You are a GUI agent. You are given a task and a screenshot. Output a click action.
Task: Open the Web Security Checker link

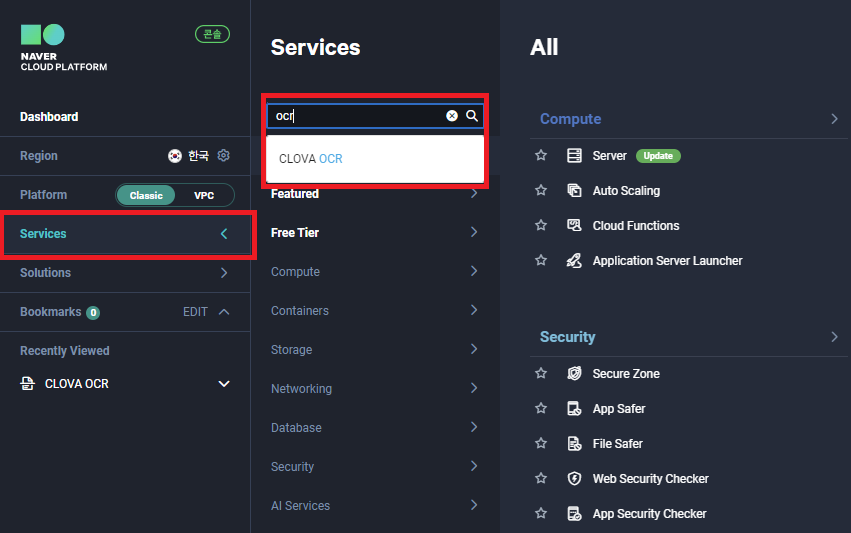[651, 479]
